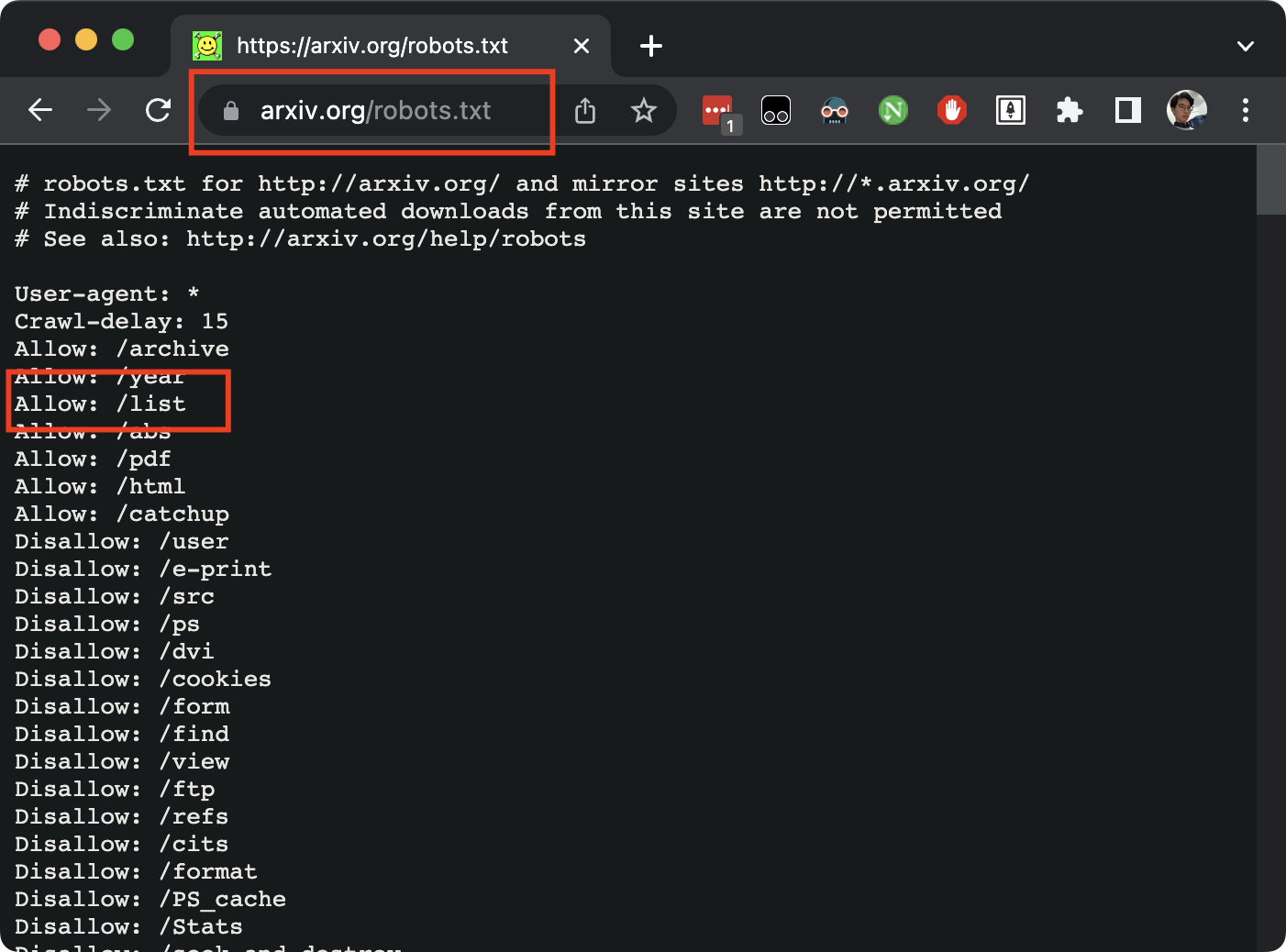
Task: Go back to the previous page
Action: 40,111
